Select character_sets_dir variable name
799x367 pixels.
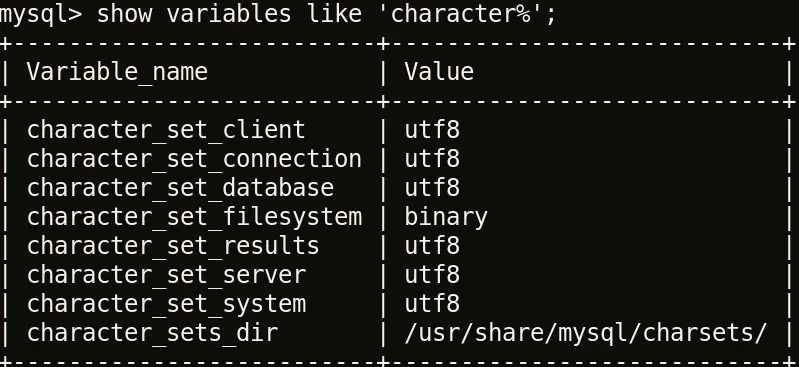(152, 333)
